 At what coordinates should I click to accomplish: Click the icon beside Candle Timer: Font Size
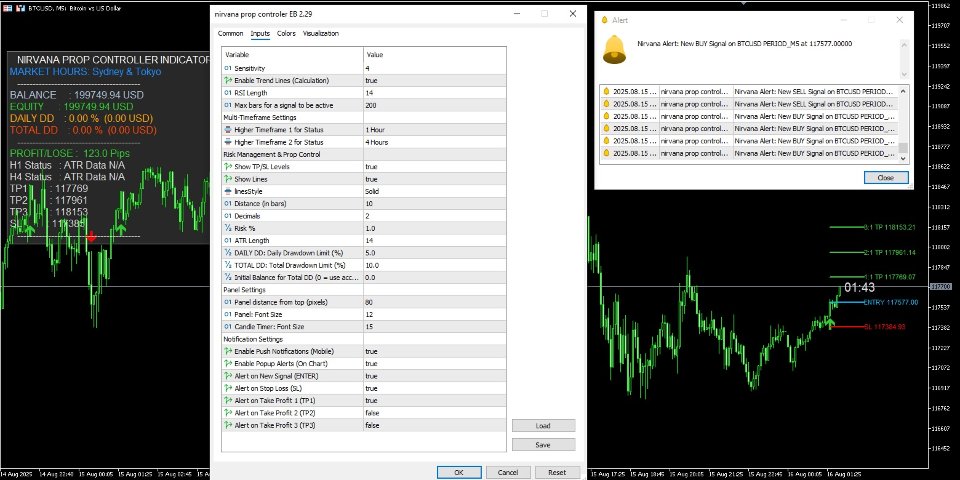pyautogui.click(x=228, y=327)
